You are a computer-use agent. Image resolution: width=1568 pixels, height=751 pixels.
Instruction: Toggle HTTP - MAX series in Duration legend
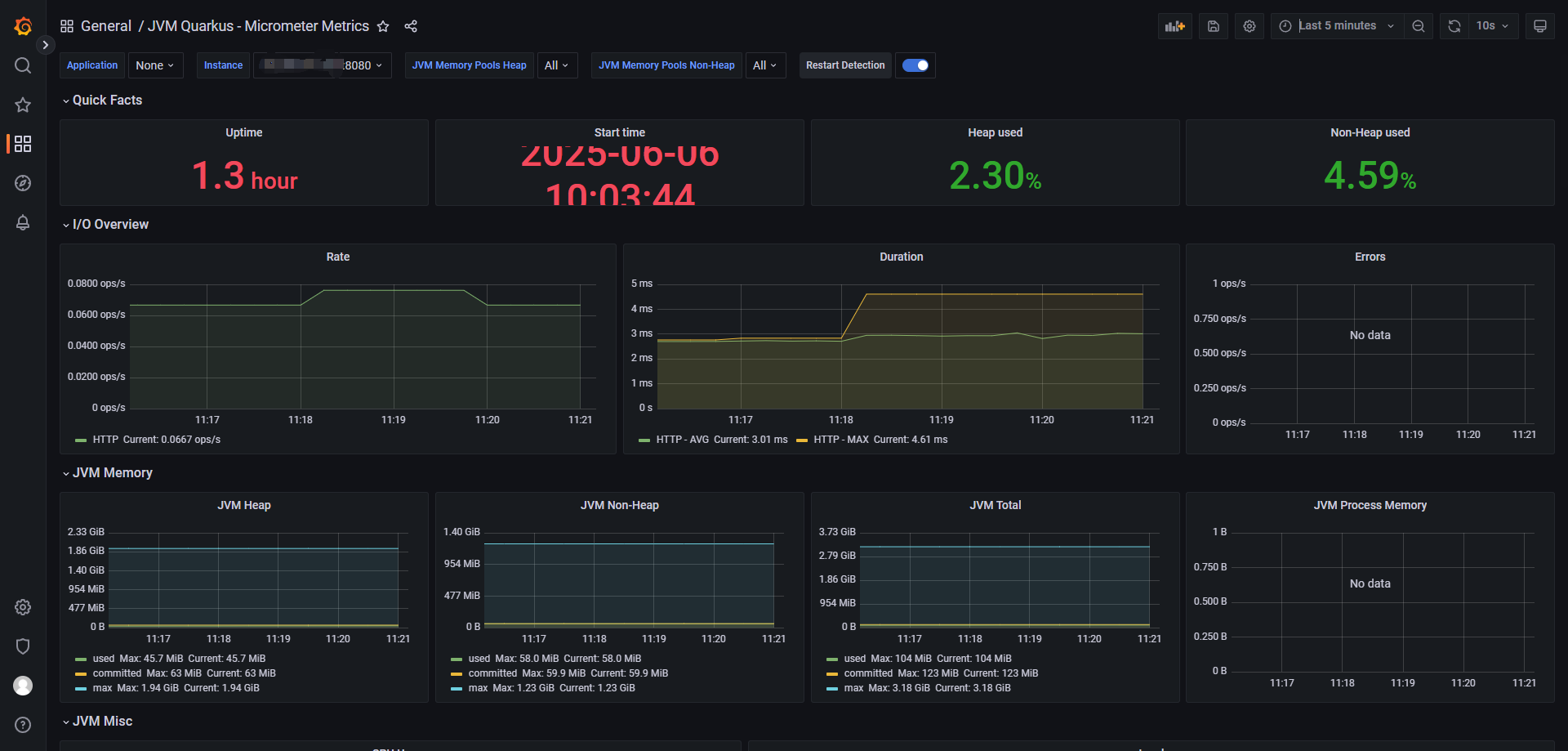pos(841,440)
